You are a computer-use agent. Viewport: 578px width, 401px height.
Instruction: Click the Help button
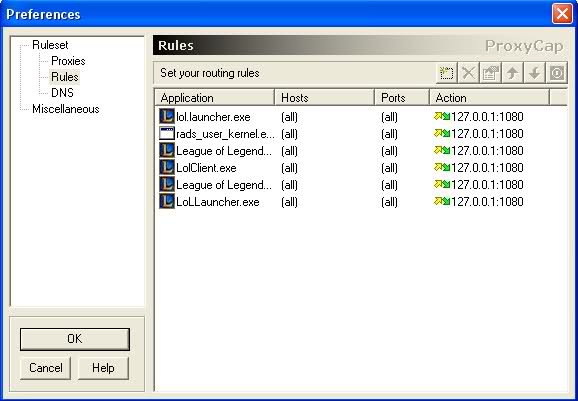point(103,368)
